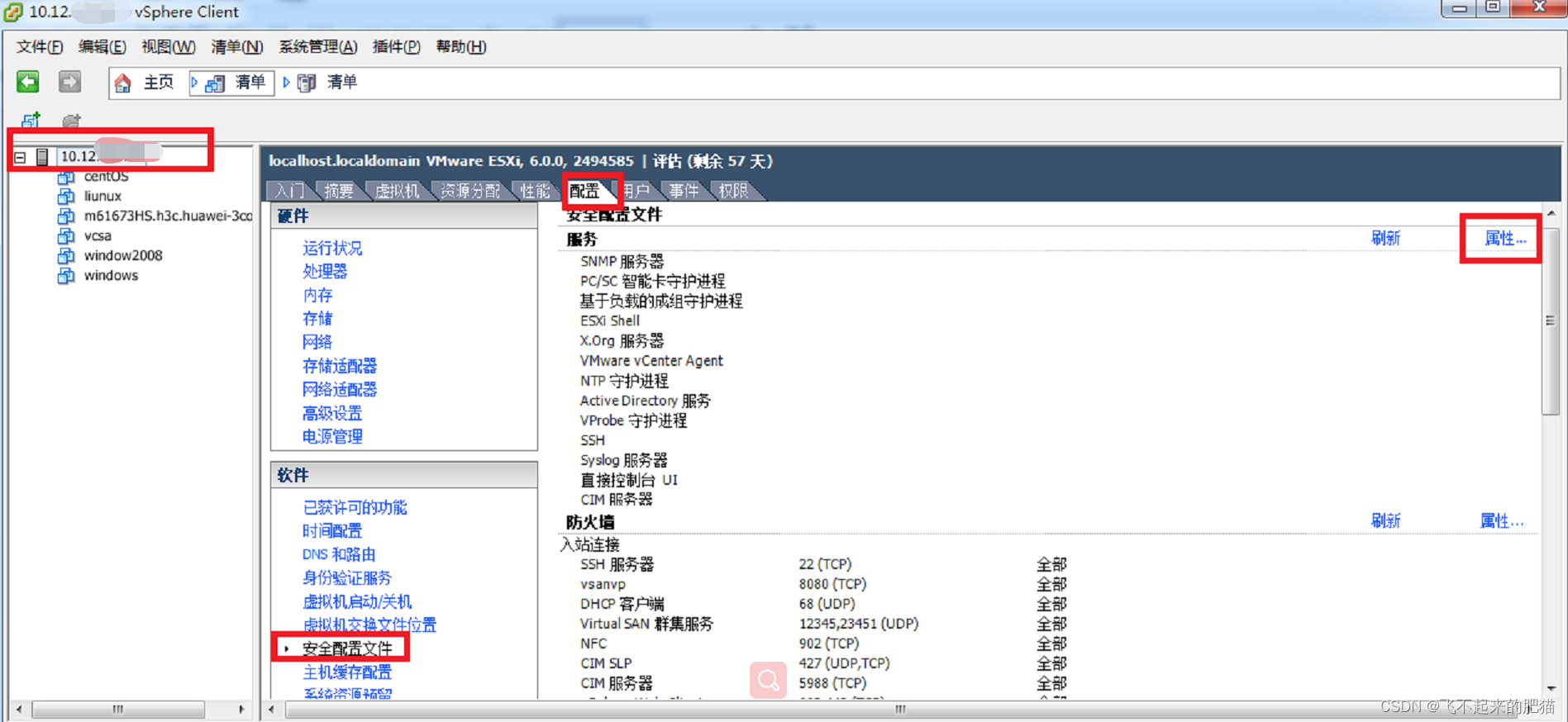Viewport: 1568px width, 722px height.
Task: Click 属性 link for 服务 section
Action: pyautogui.click(x=1505, y=239)
